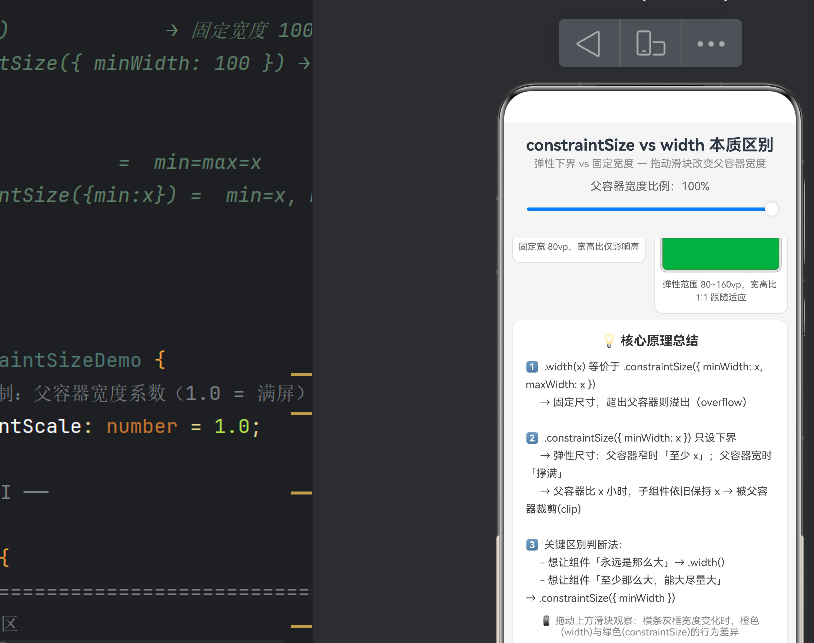
Task: Click the numbered 3 badge in summary
Action: click(532, 544)
